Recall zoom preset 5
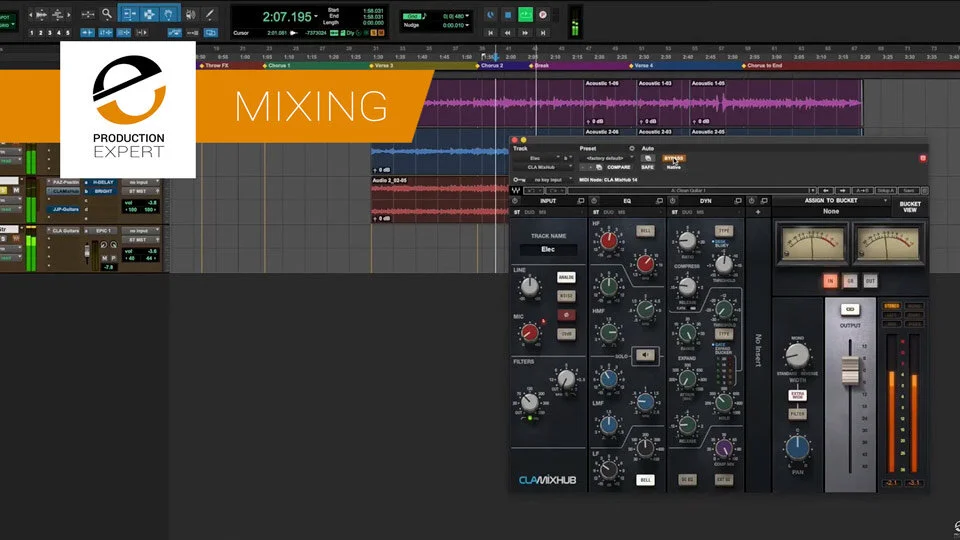This screenshot has width=960, height=540. [x=68, y=32]
